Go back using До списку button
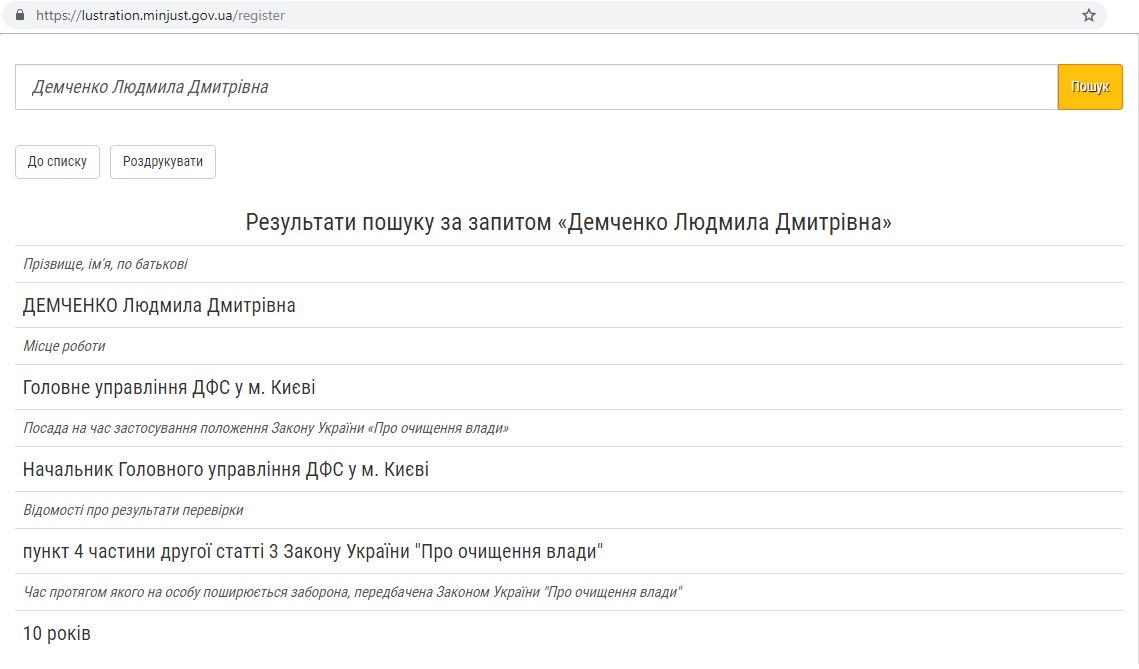Image resolution: width=1139 pixels, height=669 pixels. pyautogui.click(x=57, y=161)
